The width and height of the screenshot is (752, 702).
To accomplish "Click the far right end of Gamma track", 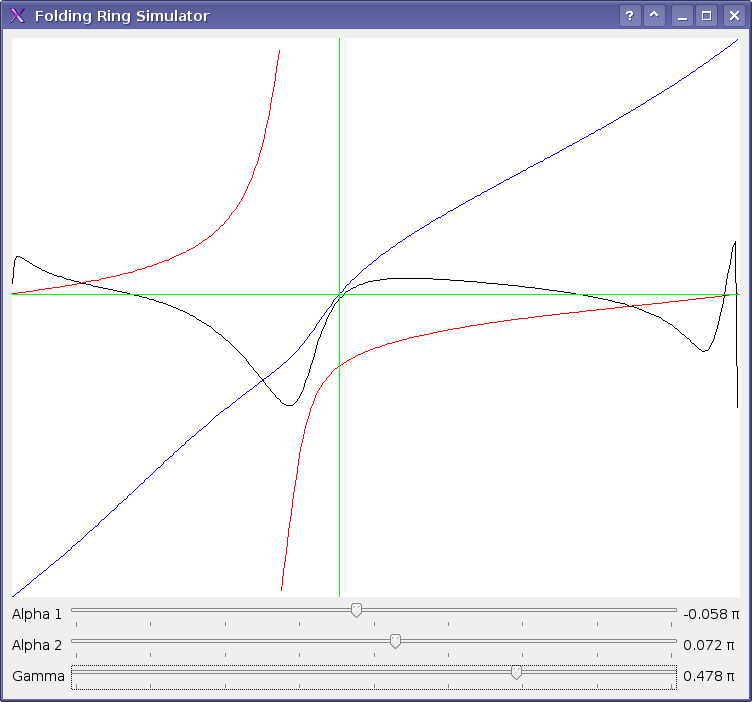I will coord(673,673).
